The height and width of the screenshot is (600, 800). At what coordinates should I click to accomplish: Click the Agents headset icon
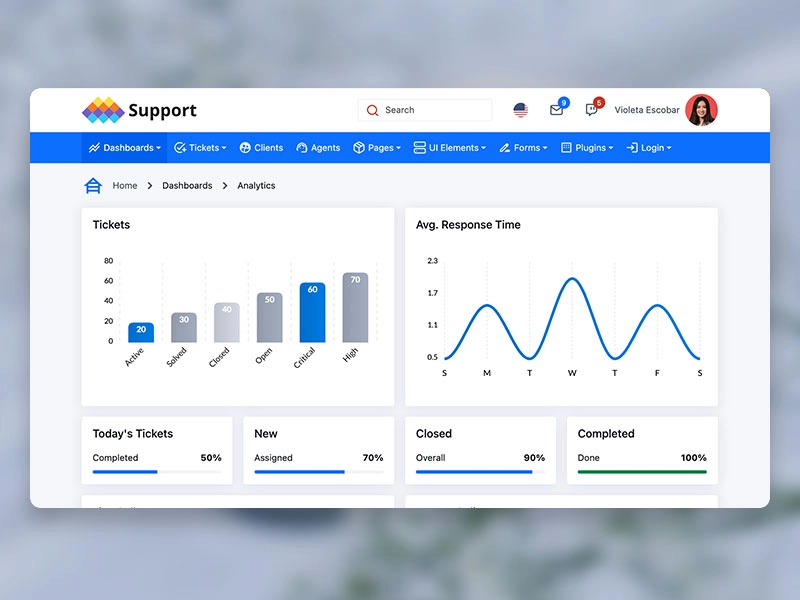pos(302,148)
